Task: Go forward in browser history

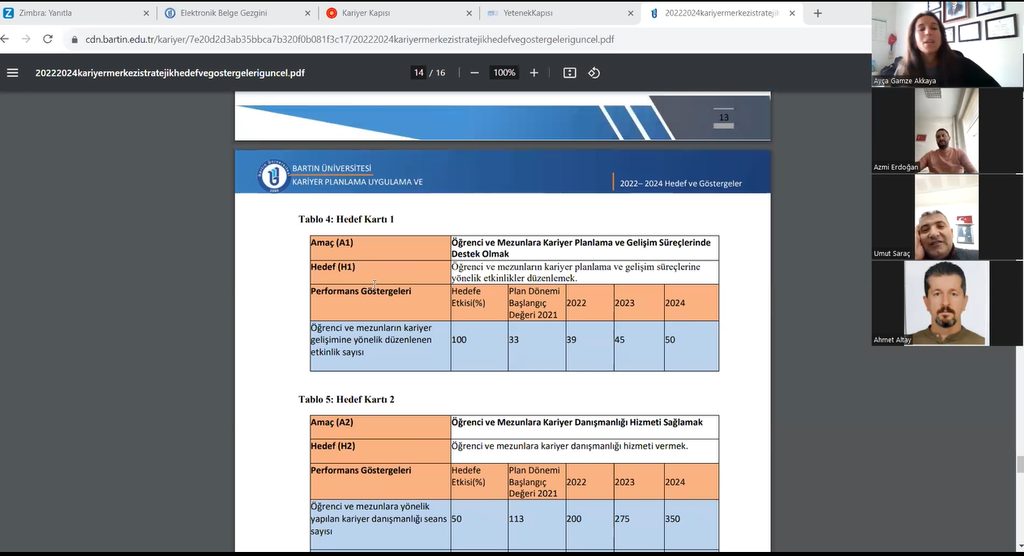Action: point(26,39)
